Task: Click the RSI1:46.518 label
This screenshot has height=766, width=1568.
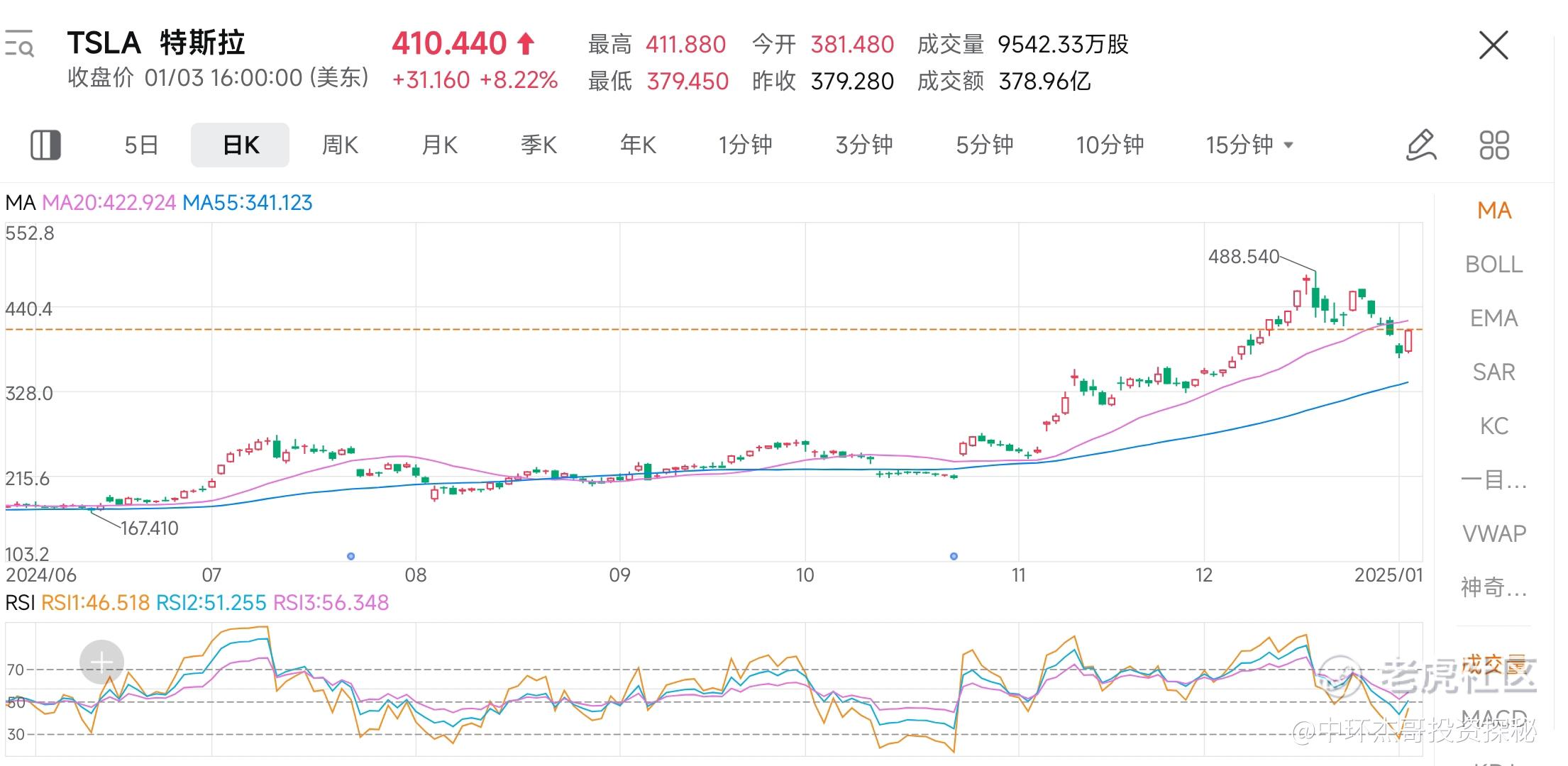Action: [95, 603]
